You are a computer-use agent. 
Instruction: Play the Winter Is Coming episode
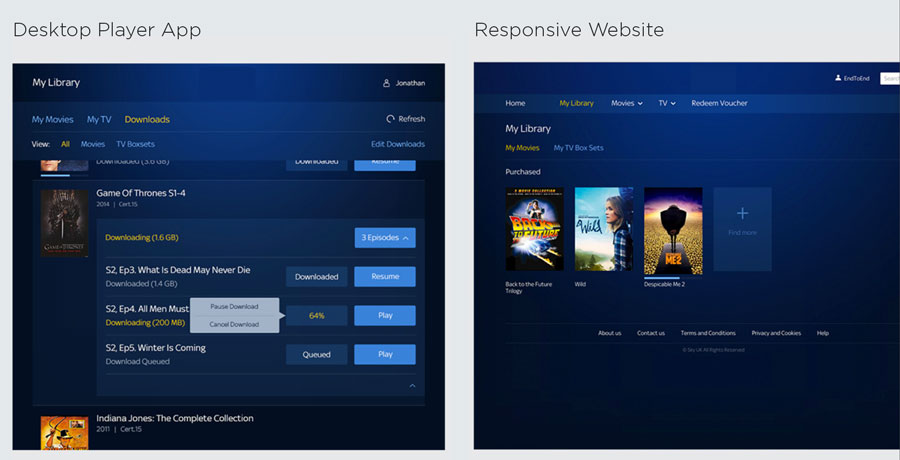tap(385, 354)
